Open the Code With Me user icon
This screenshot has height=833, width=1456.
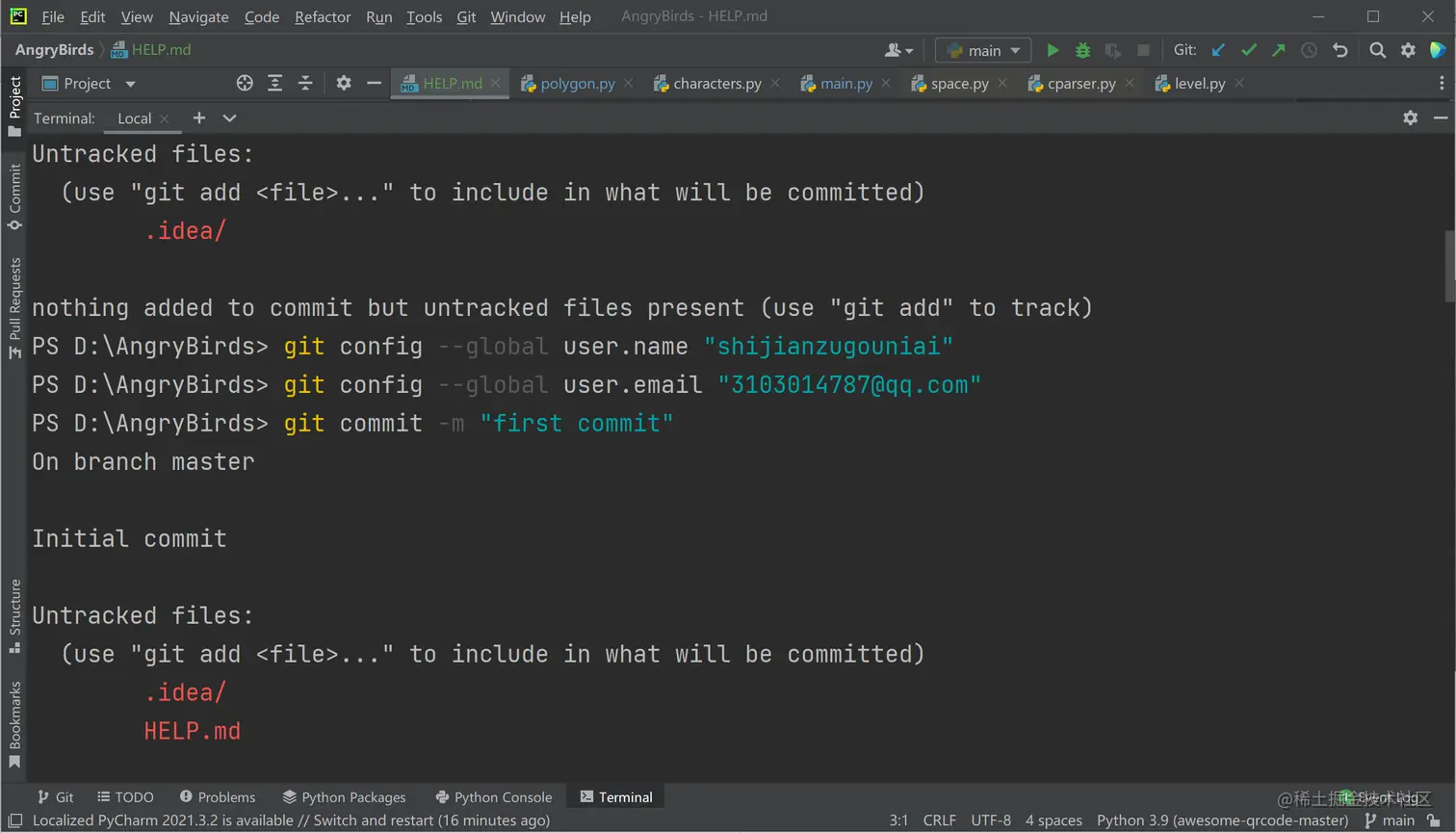point(898,50)
